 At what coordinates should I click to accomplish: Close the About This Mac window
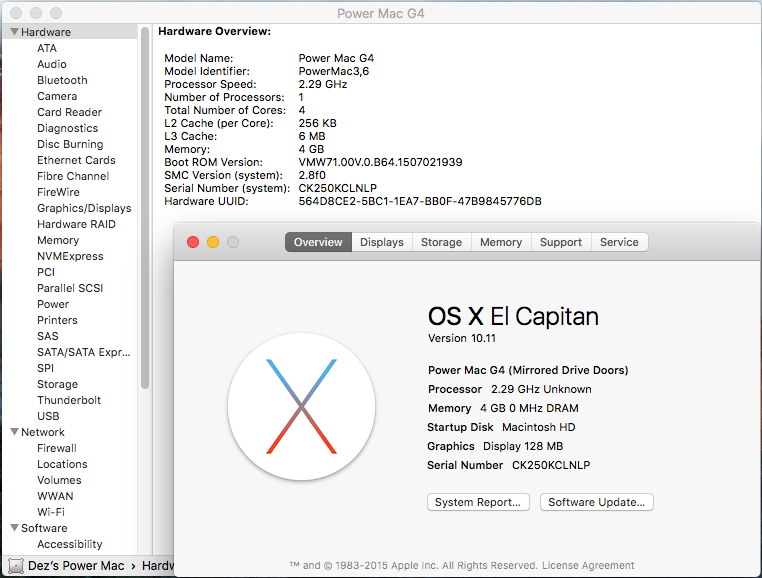pyautogui.click(x=193, y=242)
